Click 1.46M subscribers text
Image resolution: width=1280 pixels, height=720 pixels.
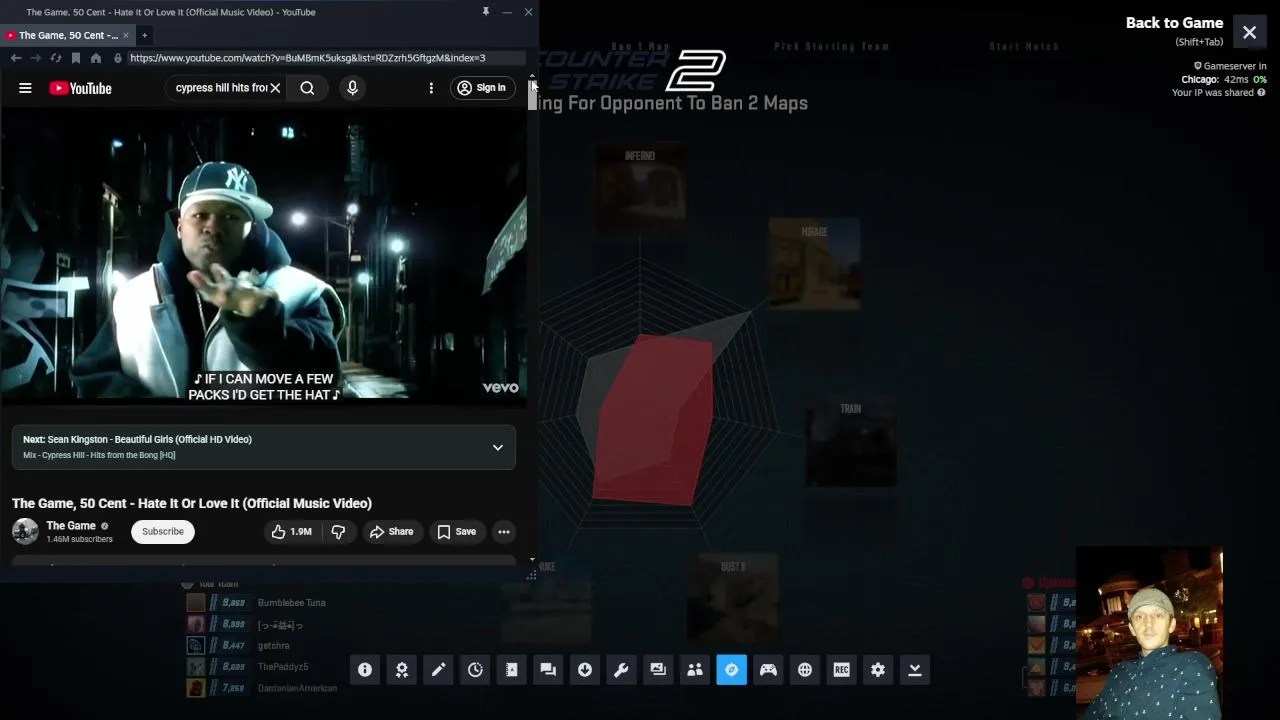click(79, 539)
